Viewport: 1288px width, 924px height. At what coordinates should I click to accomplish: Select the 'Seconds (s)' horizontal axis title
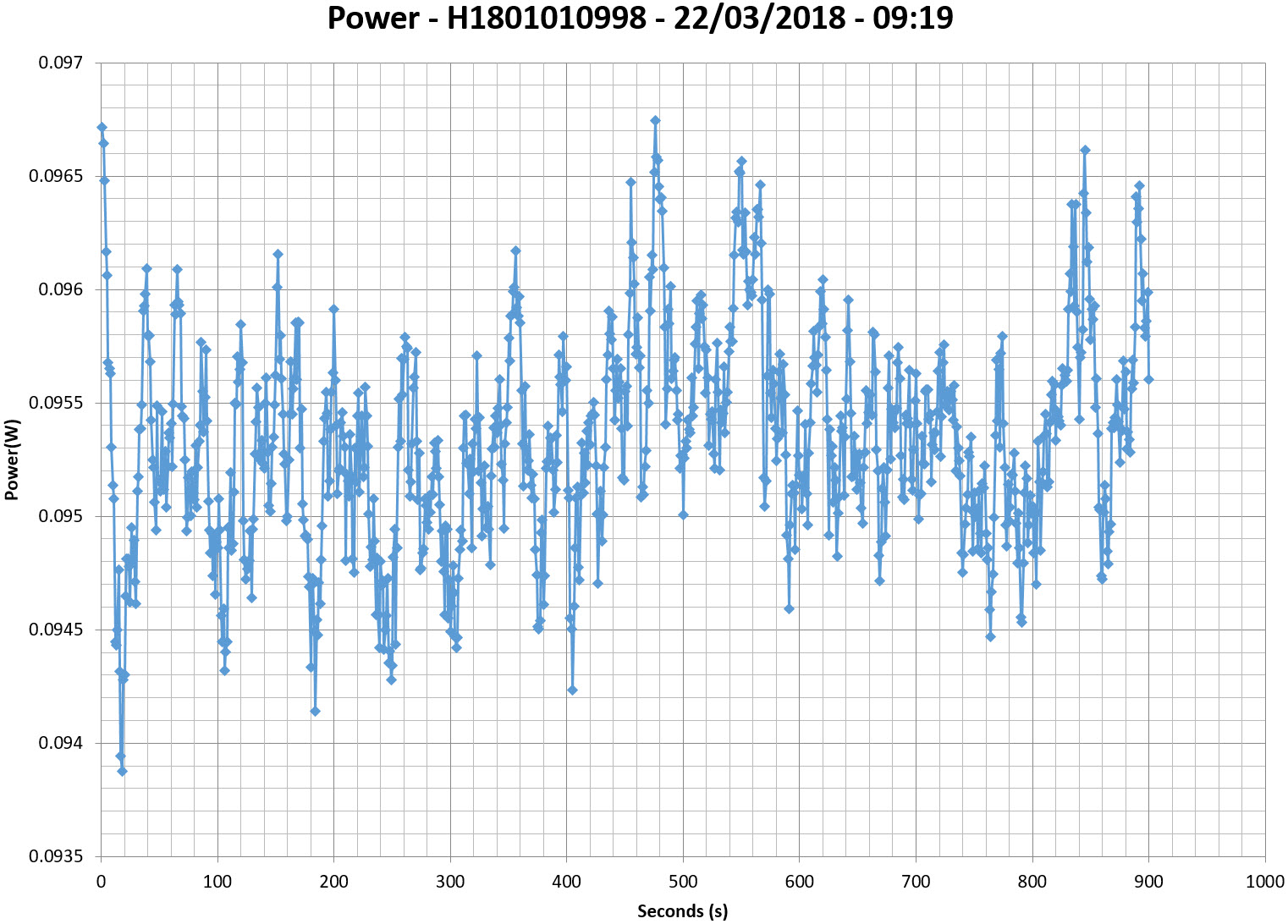(682, 911)
